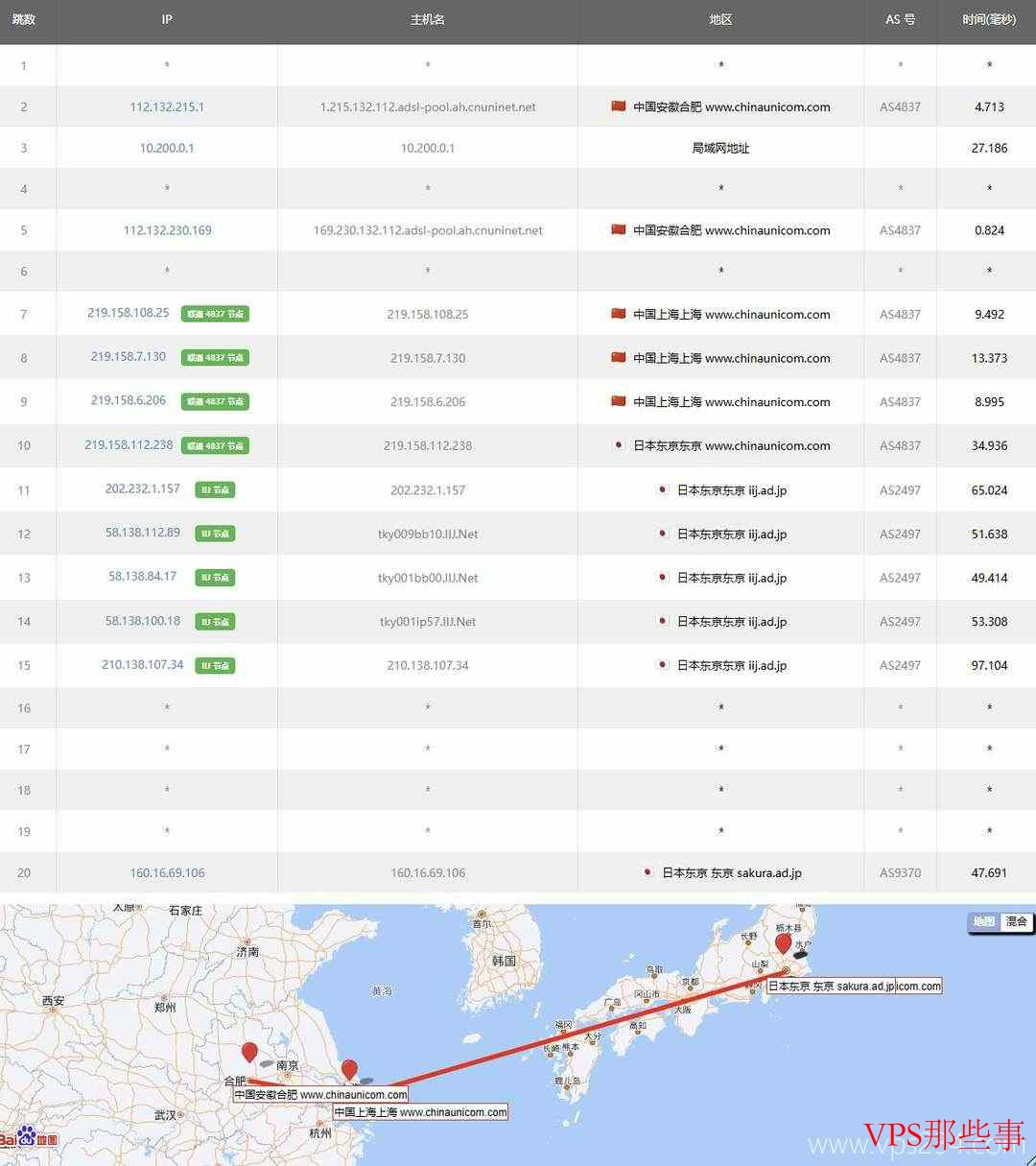The image size is (1036, 1166).
Task: Click the red map marker over Tokyo
Action: 784,943
